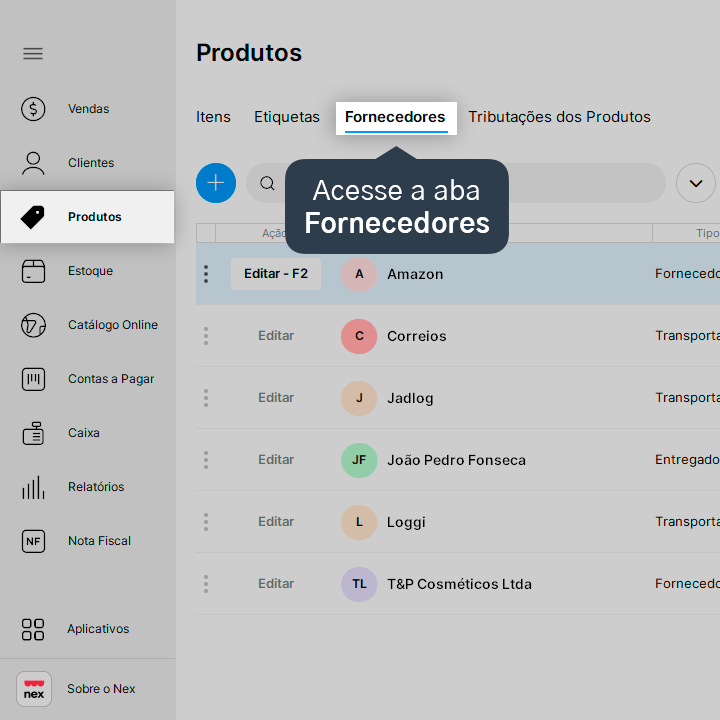Screen dimensions: 720x720
Task: Open Aplicativos in sidebar
Action: pos(98,629)
